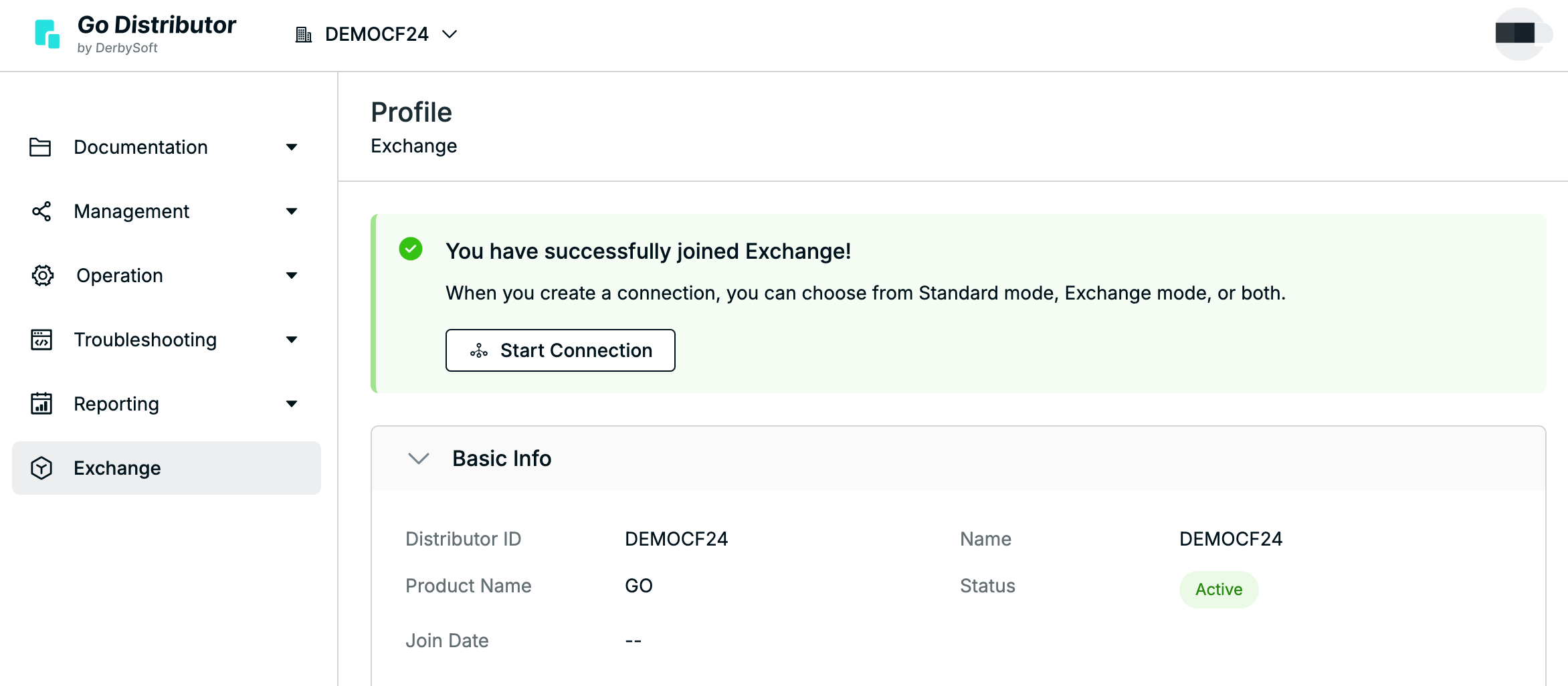Click the Profile page heading
Screen dimensions: 1568x686
point(411,112)
